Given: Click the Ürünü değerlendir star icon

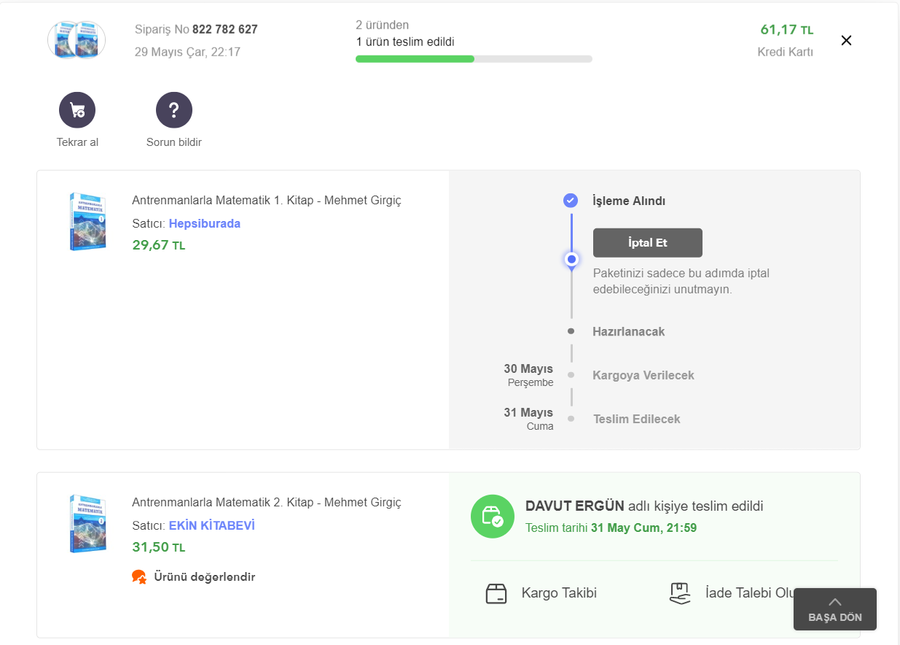Looking at the screenshot, I should [139, 577].
